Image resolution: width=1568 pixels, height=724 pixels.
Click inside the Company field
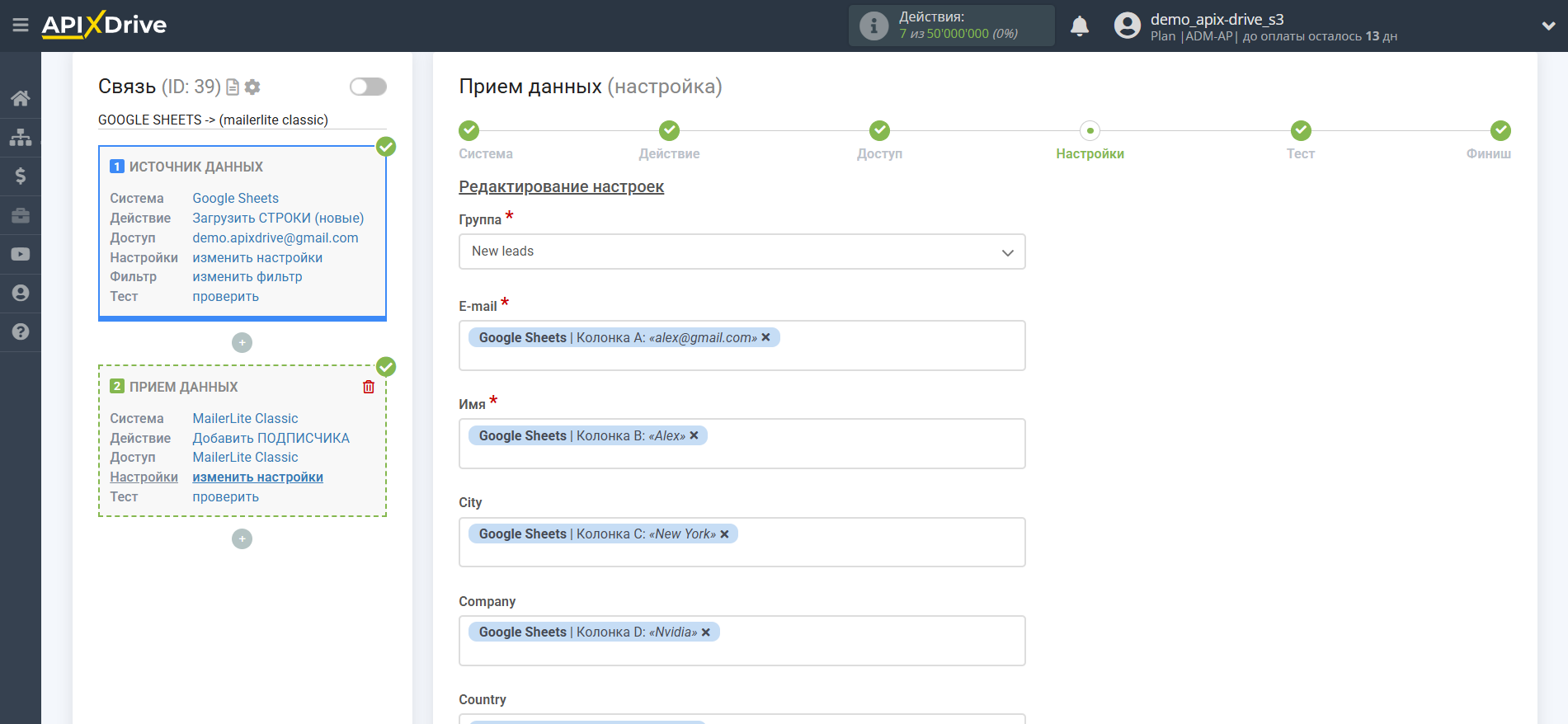point(742,640)
